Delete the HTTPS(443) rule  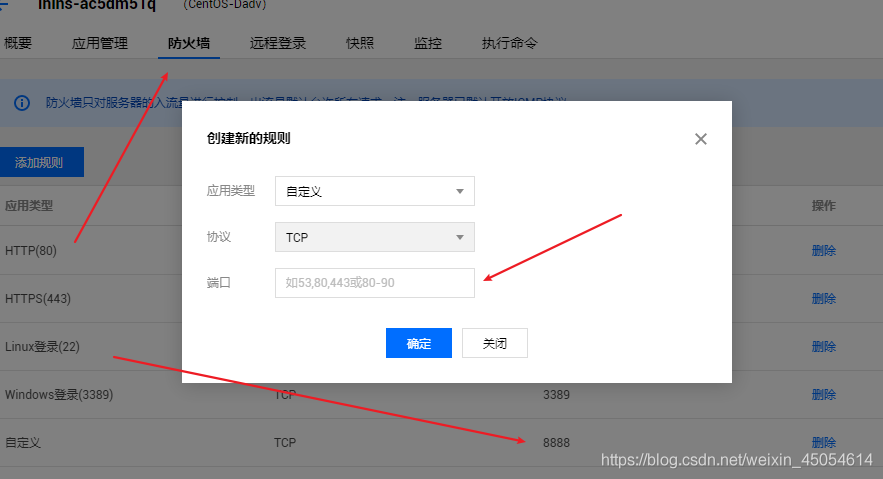[823, 298]
